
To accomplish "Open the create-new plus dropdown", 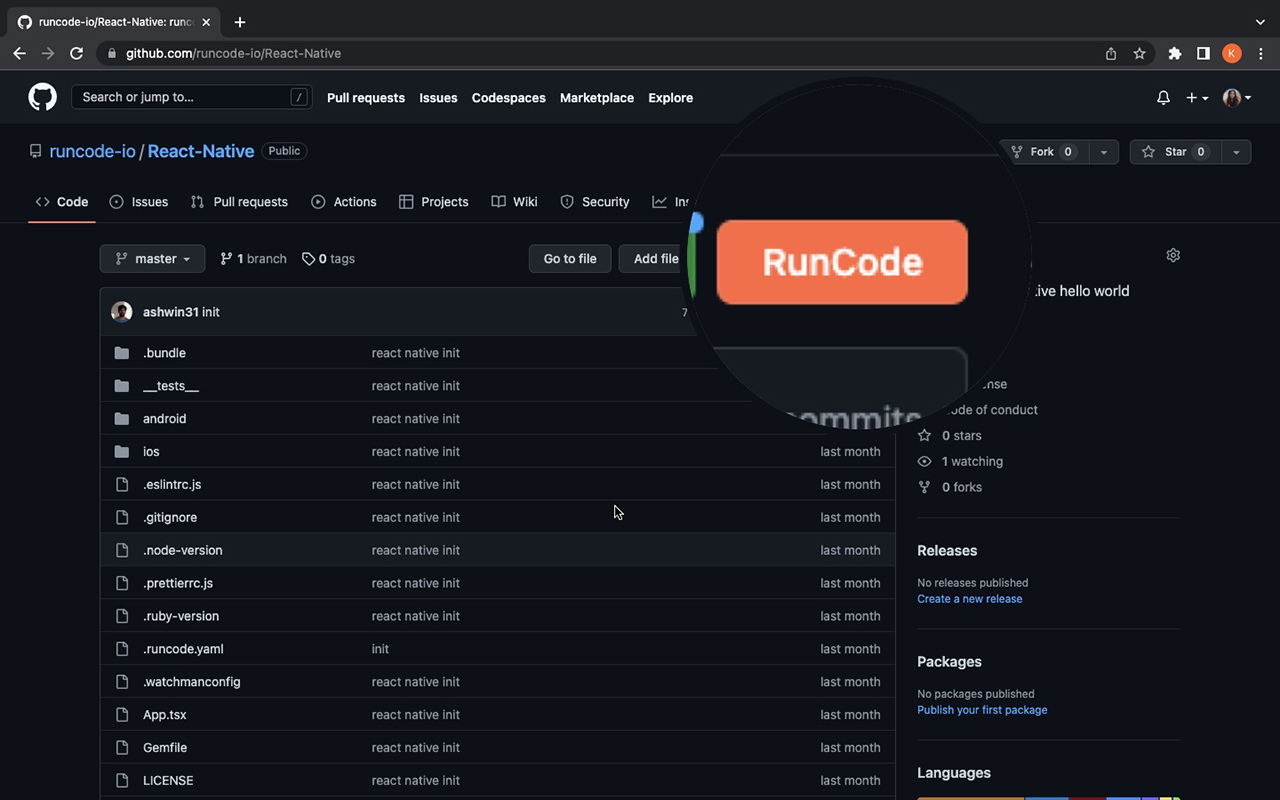I will point(1197,98).
